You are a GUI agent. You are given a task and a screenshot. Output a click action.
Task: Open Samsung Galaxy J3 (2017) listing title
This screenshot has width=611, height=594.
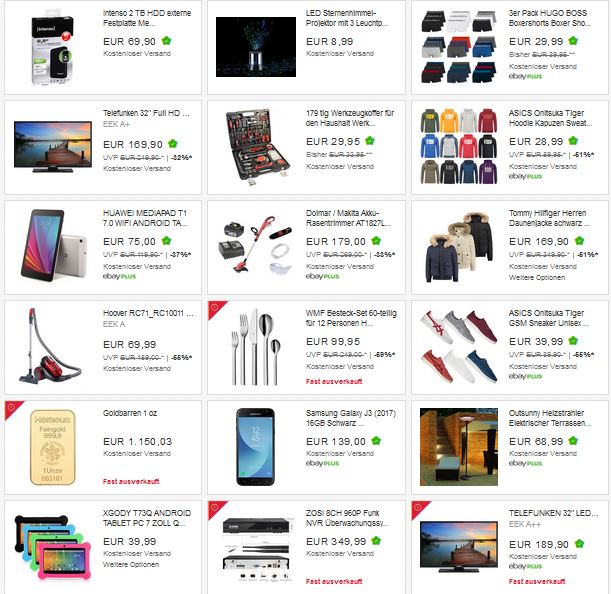point(351,418)
